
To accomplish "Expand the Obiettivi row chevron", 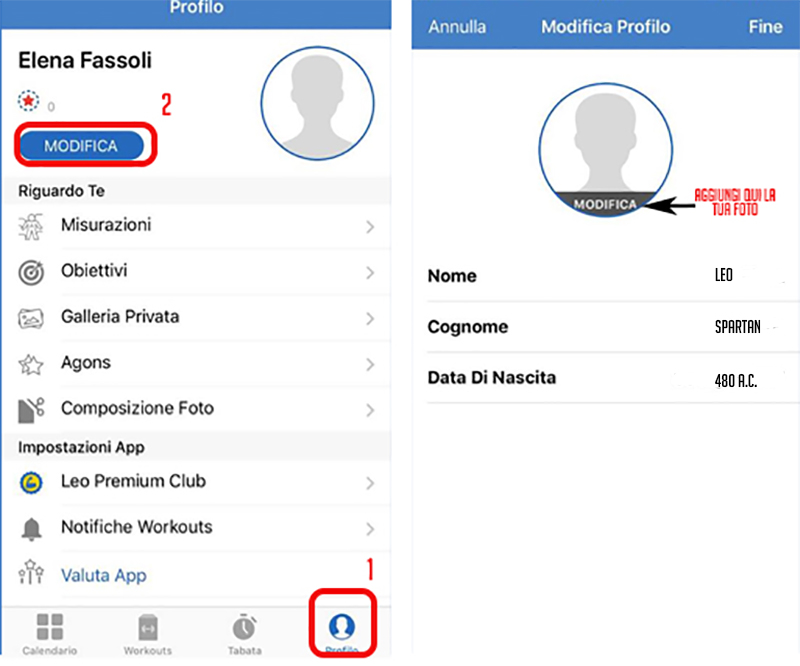I will [370, 273].
